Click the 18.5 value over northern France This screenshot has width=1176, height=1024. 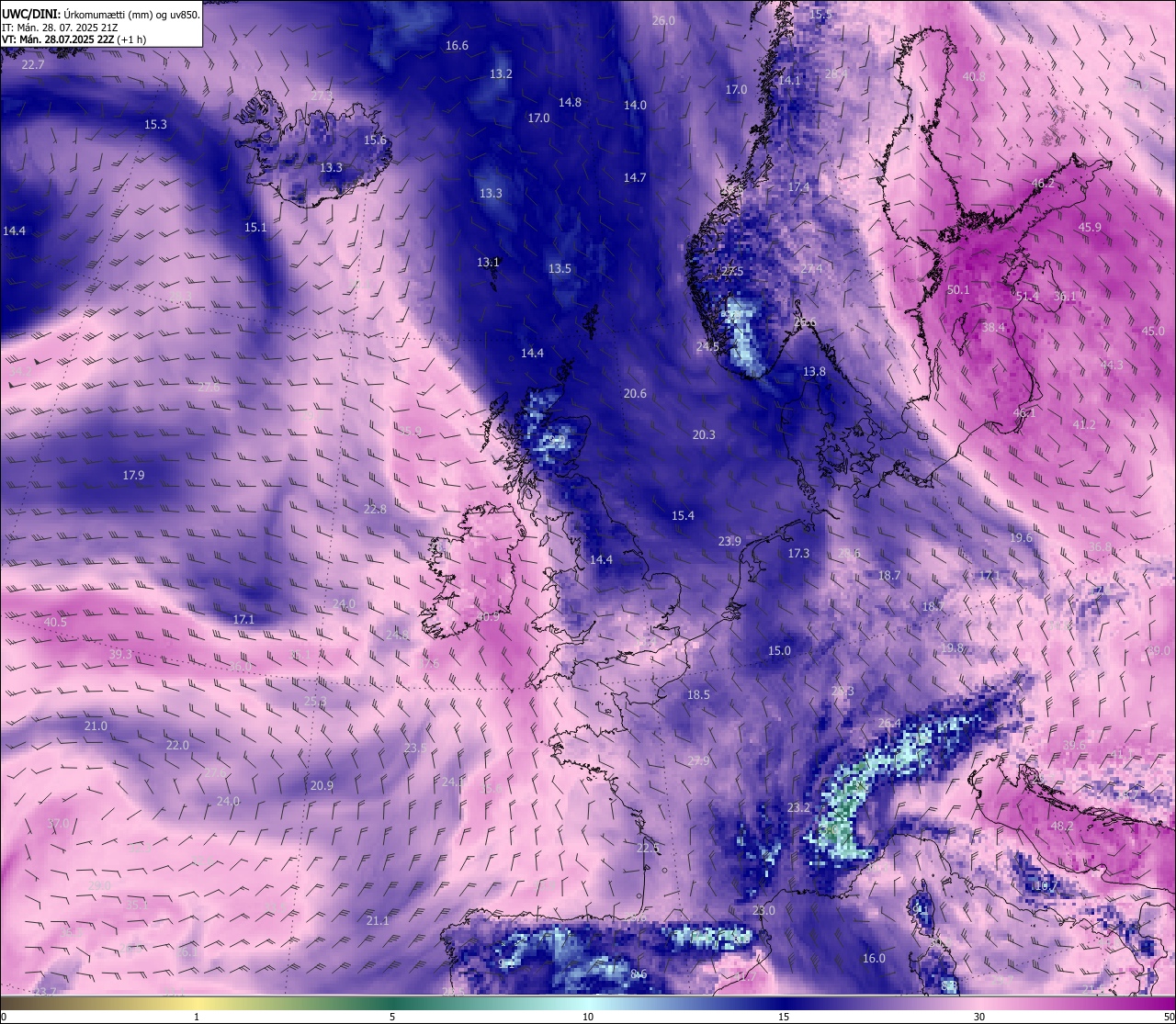698,694
